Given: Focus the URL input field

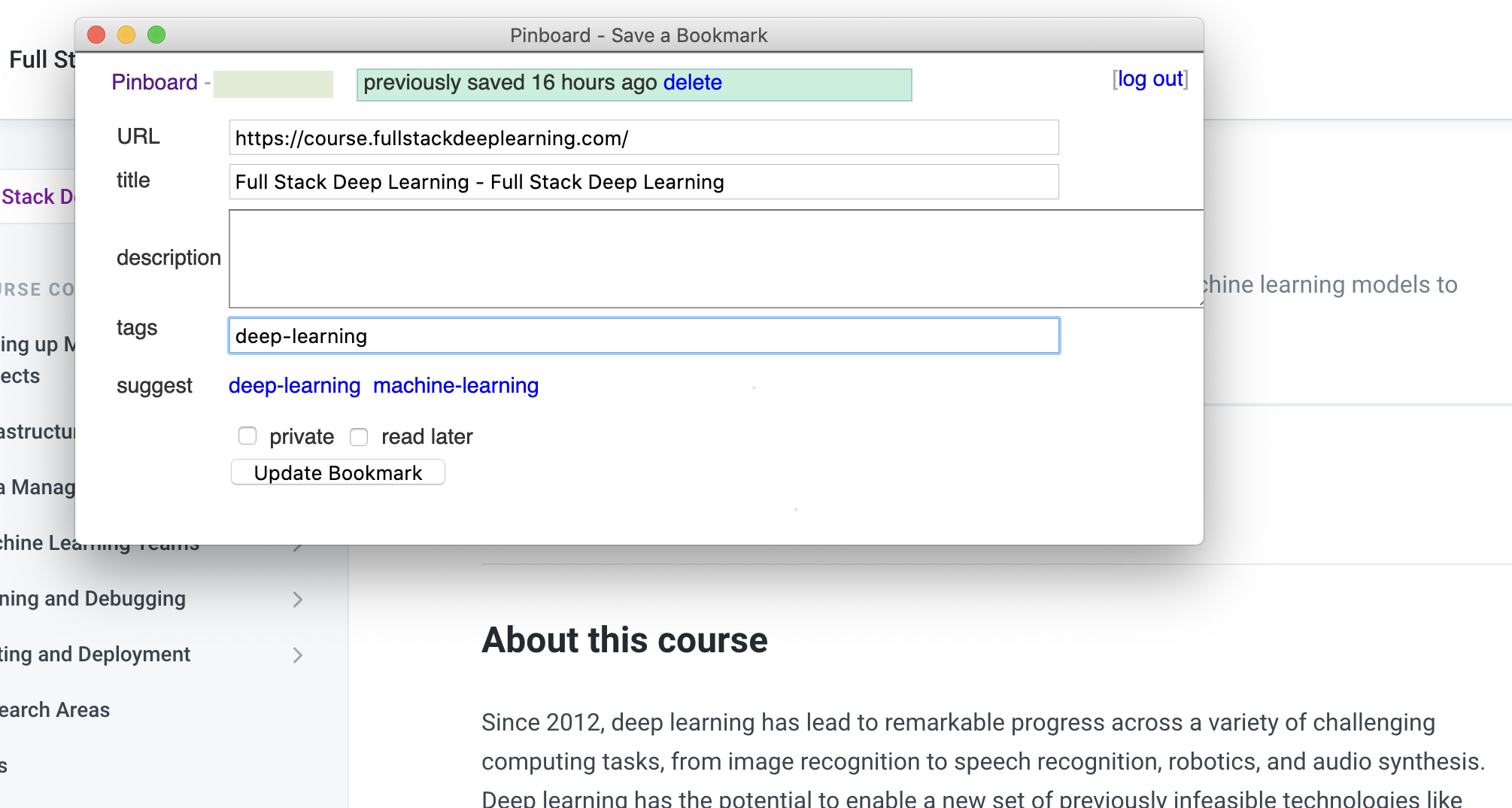Looking at the screenshot, I should coord(644,138).
